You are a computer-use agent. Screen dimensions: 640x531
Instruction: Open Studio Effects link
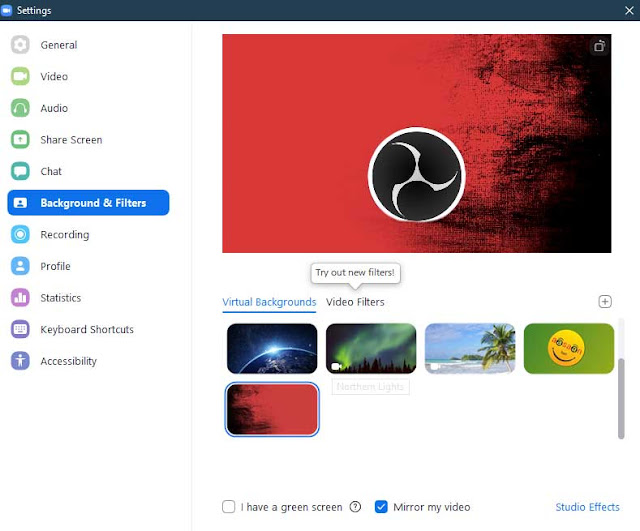click(x=587, y=507)
